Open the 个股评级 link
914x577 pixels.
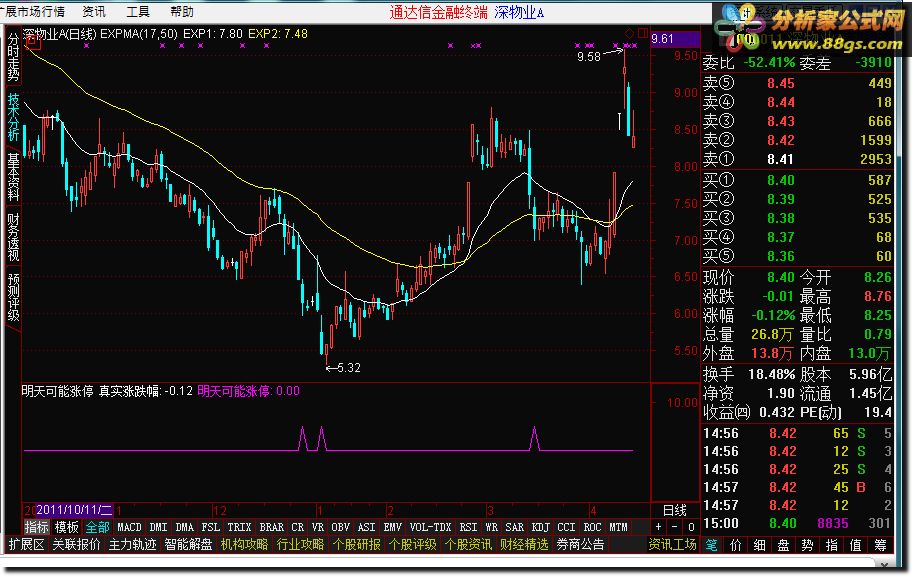tap(412, 545)
